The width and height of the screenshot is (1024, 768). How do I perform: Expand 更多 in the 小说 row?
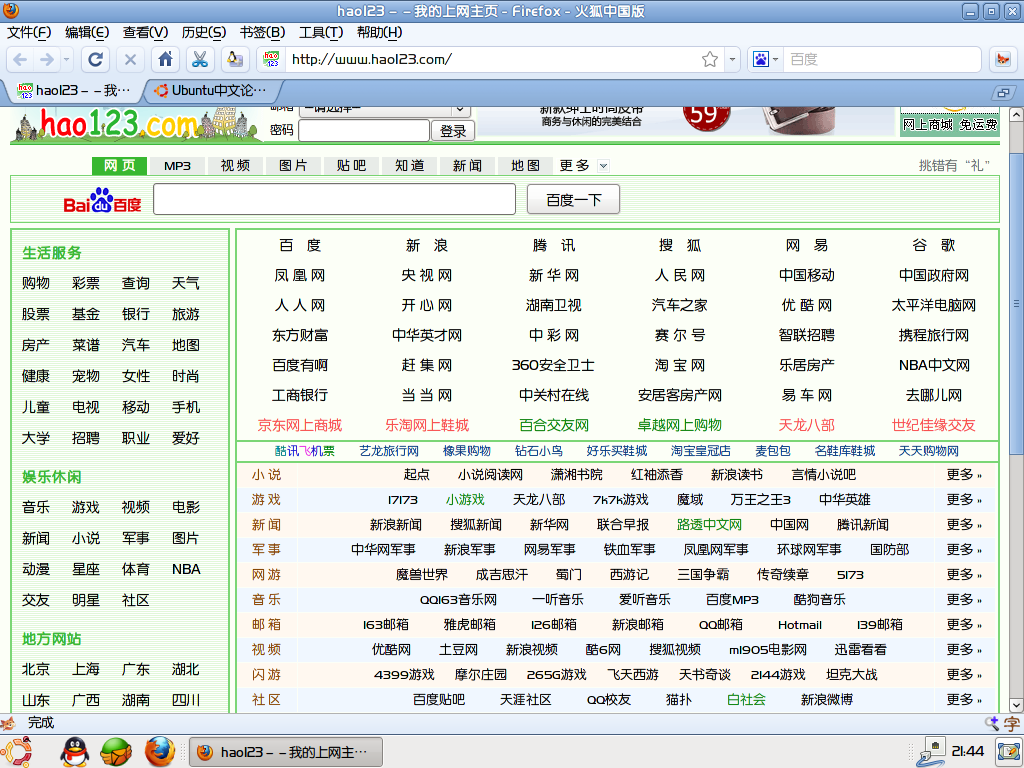(964, 475)
